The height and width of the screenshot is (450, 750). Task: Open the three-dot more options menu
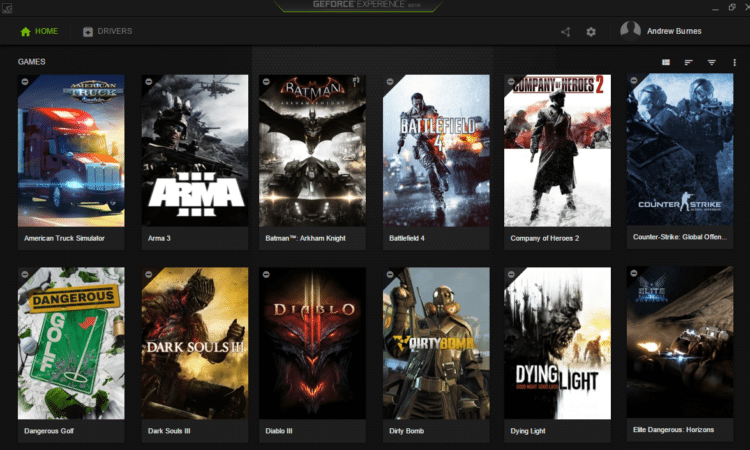(x=734, y=62)
